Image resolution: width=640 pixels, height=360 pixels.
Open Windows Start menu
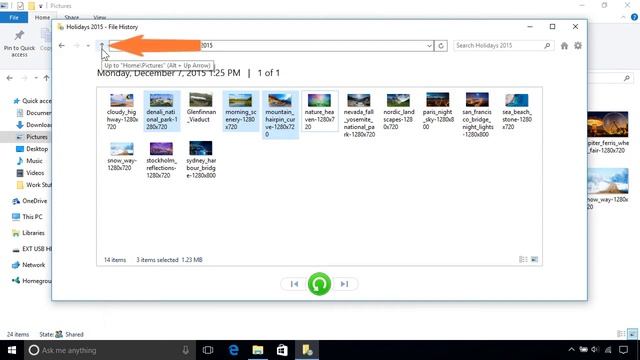pos(12,350)
